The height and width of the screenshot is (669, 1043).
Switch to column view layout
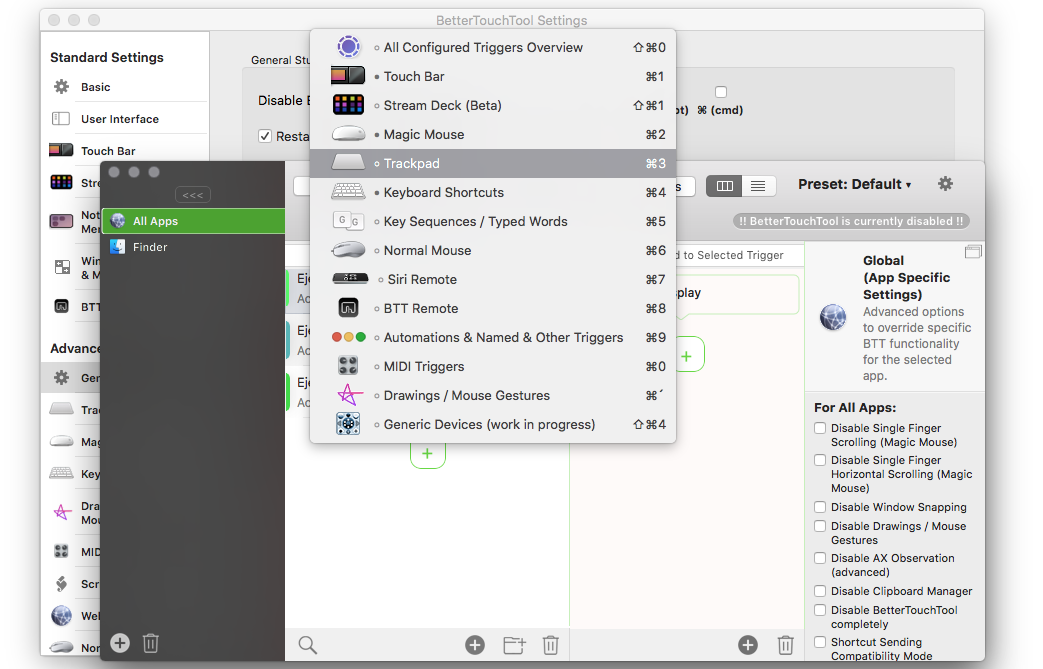click(724, 186)
